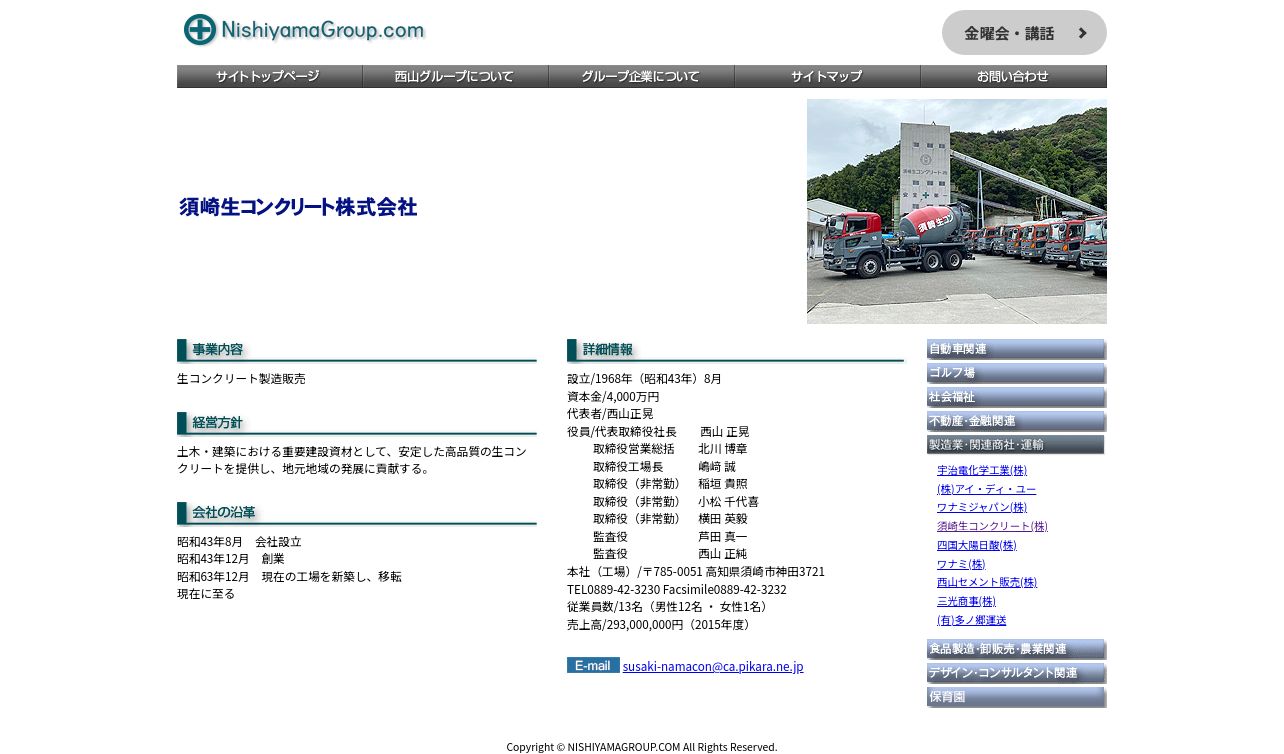This screenshot has width=1284, height=754.
Task: Open the 金曜会・講話 button
Action: [1024, 33]
